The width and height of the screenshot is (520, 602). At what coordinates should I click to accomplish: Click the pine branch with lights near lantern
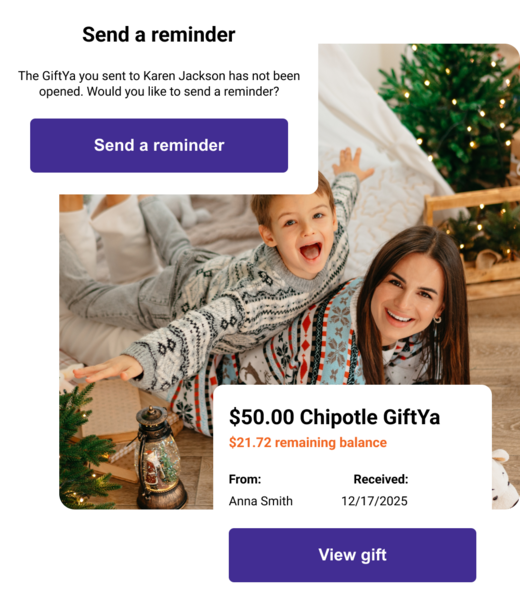click(84, 449)
